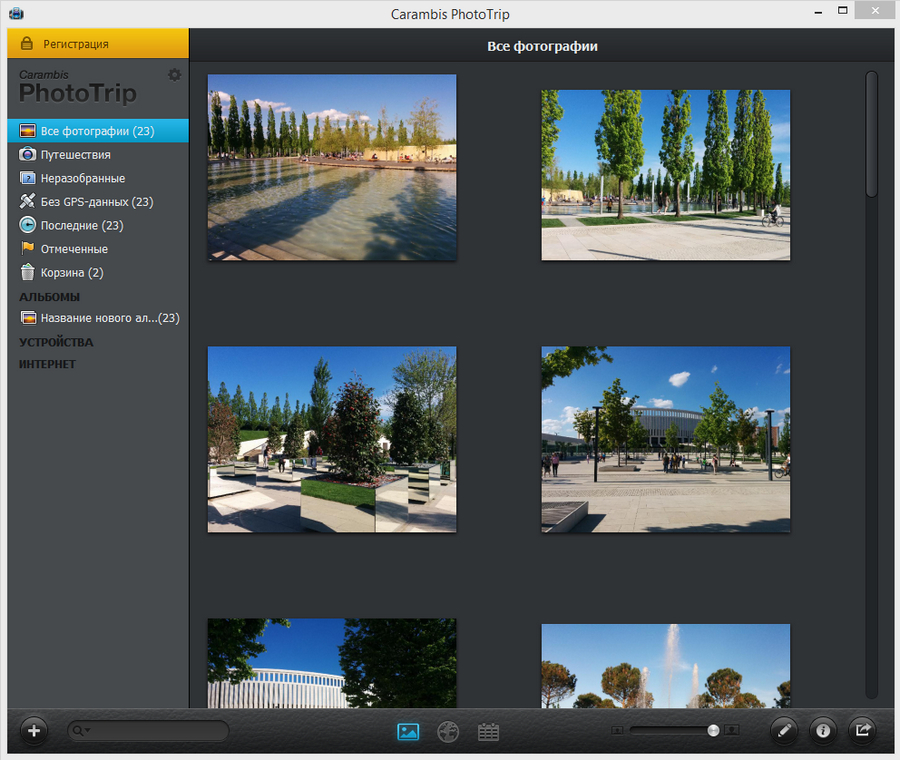Switch to the calendar view
This screenshot has height=760, width=900.
(488, 732)
